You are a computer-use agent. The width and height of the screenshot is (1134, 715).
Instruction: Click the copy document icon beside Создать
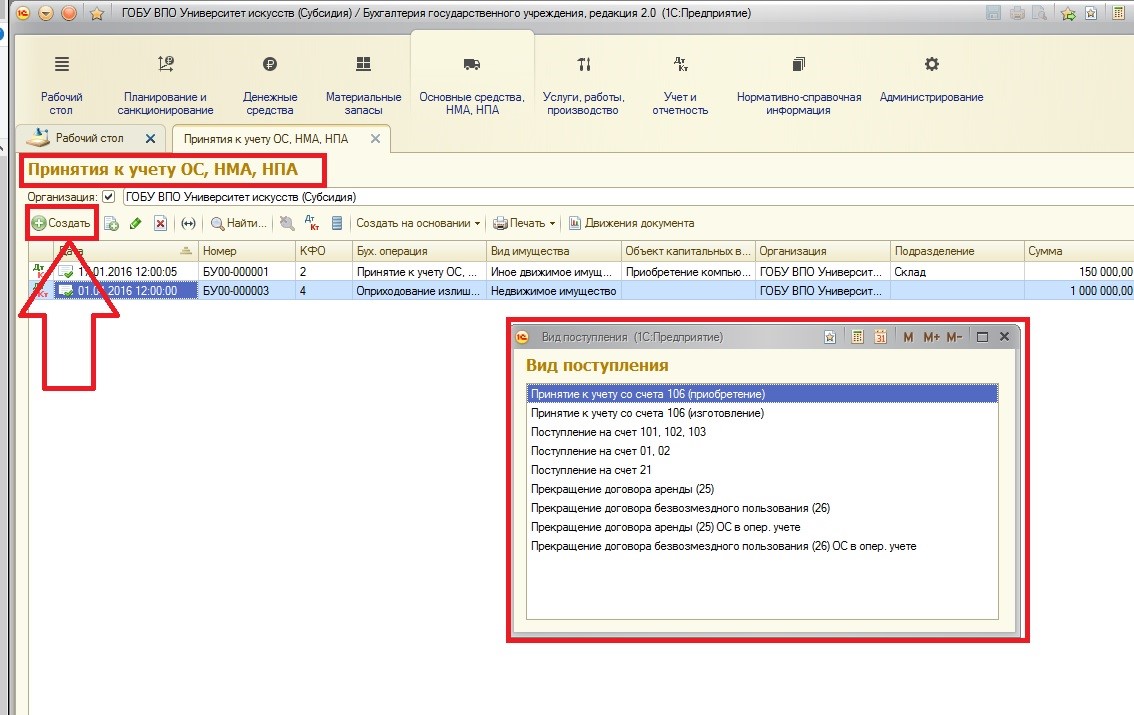click(111, 224)
